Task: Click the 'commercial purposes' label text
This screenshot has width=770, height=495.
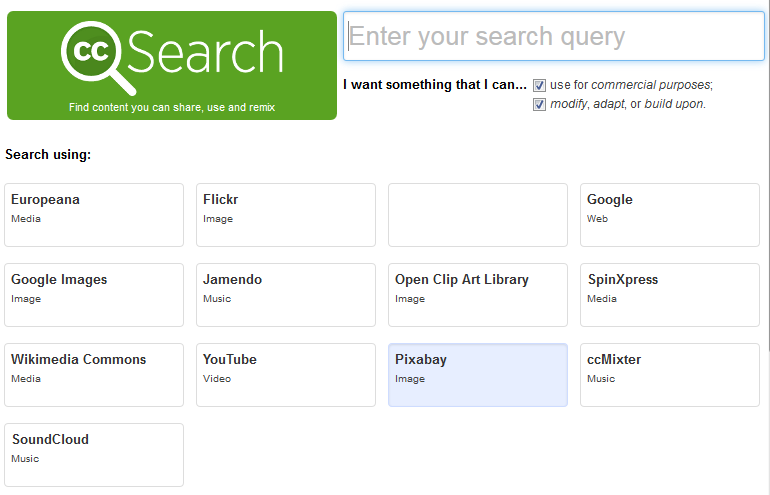Action: [652, 85]
